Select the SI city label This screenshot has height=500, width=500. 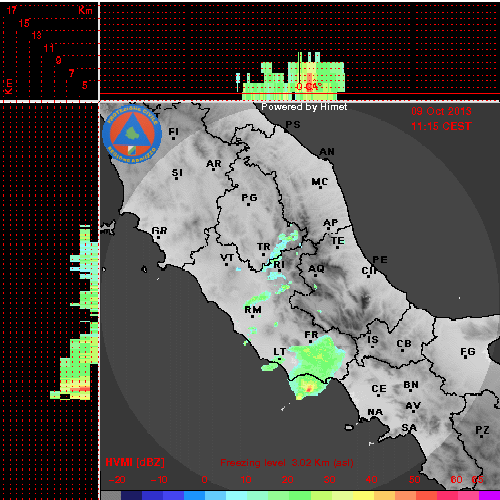click(x=177, y=173)
